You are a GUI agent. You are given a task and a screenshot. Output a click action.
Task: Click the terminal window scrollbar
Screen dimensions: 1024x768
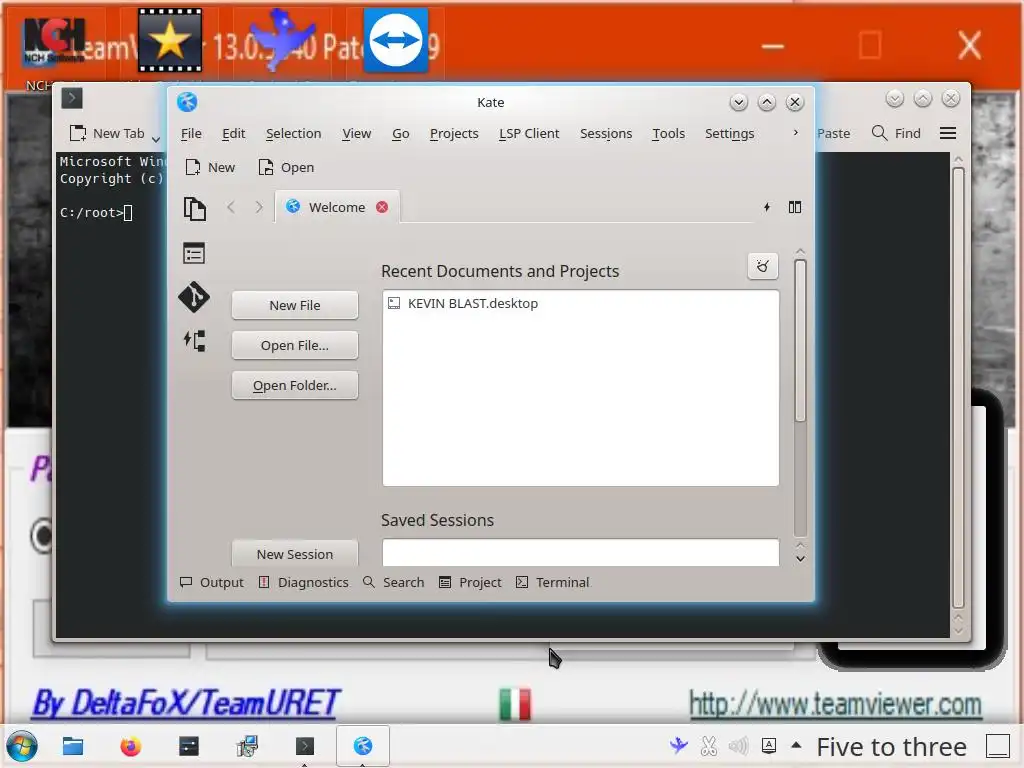[x=958, y=388]
